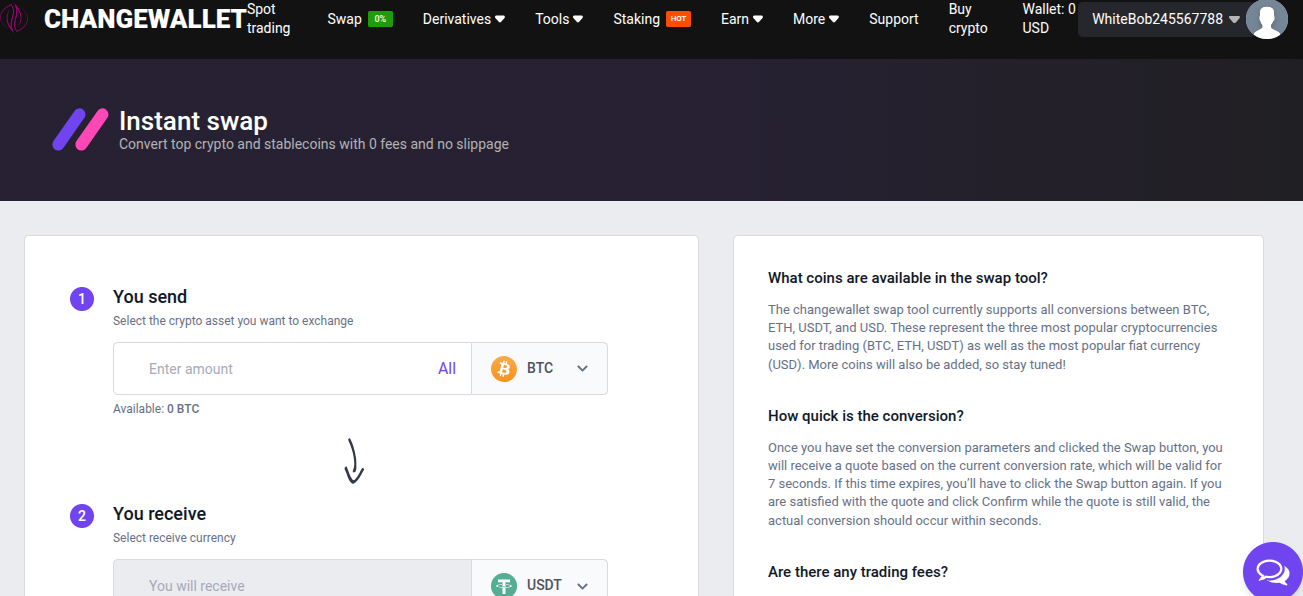This screenshot has width=1303, height=596.
Task: Click the You receive heading
Action: pos(159,514)
